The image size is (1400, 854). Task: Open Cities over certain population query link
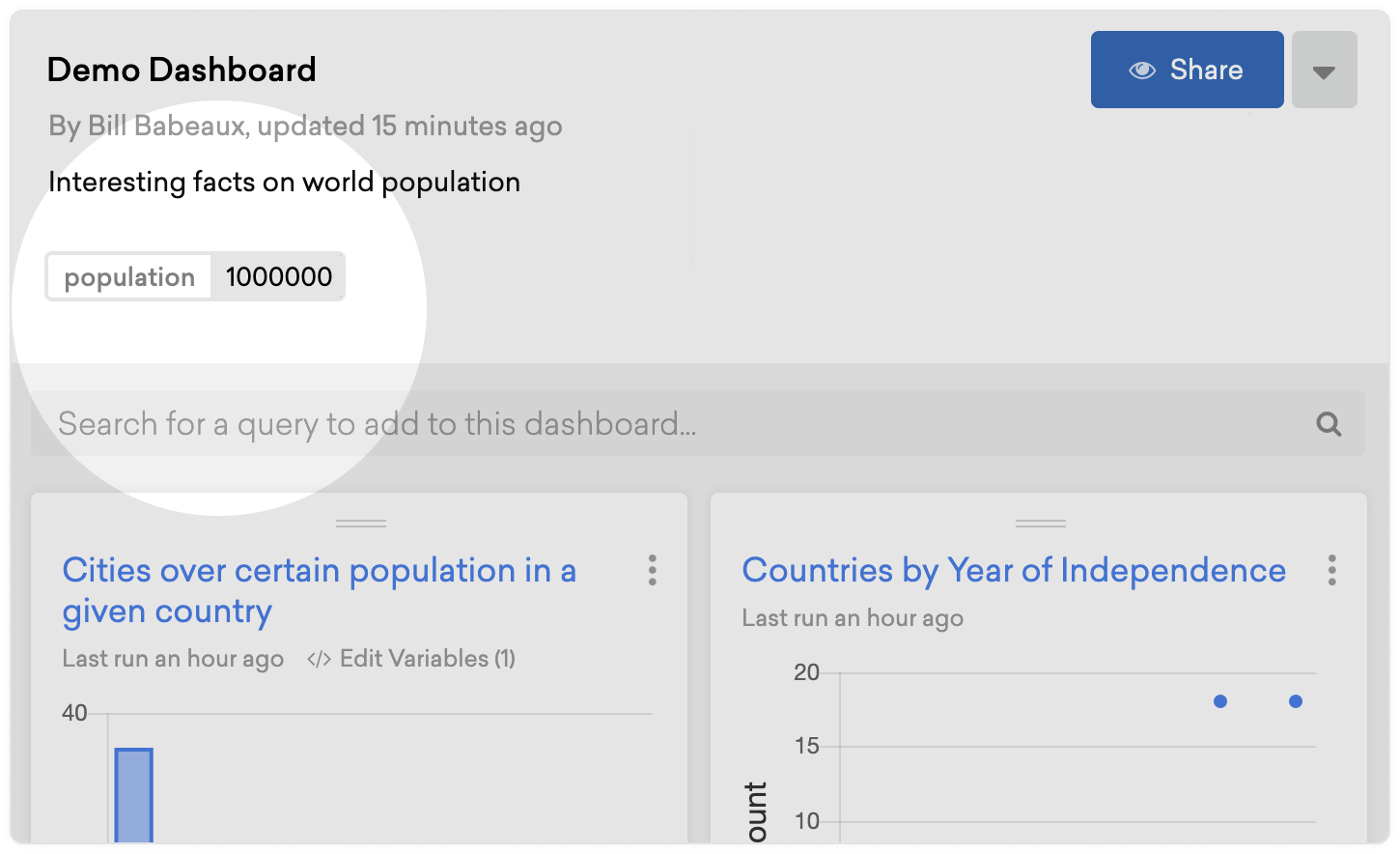pyautogui.click(x=320, y=590)
